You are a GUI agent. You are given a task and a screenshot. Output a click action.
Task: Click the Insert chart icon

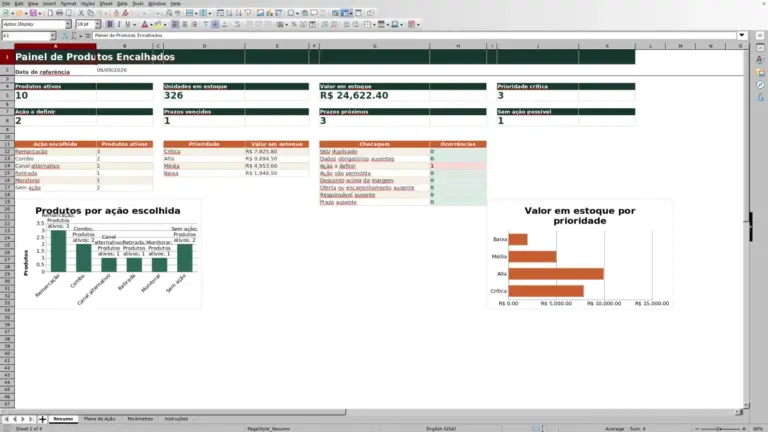(x=269, y=13)
